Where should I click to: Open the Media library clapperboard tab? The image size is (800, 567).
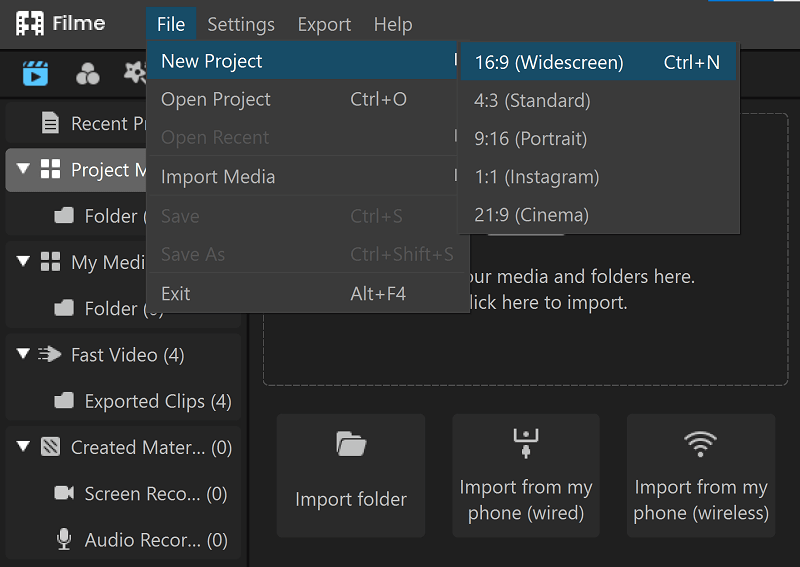tap(36, 73)
